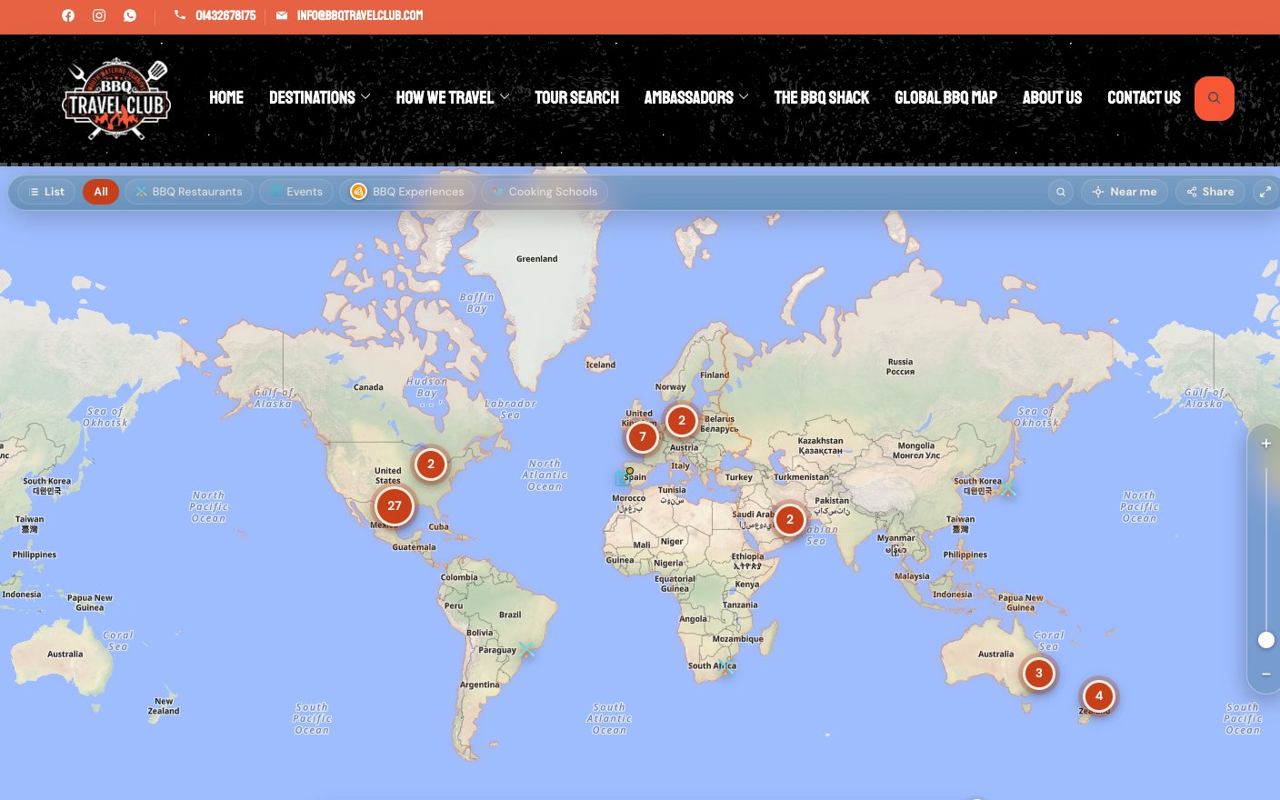Open The BBQ Shack page
Viewport: 1280px width, 800px height.
tap(822, 97)
